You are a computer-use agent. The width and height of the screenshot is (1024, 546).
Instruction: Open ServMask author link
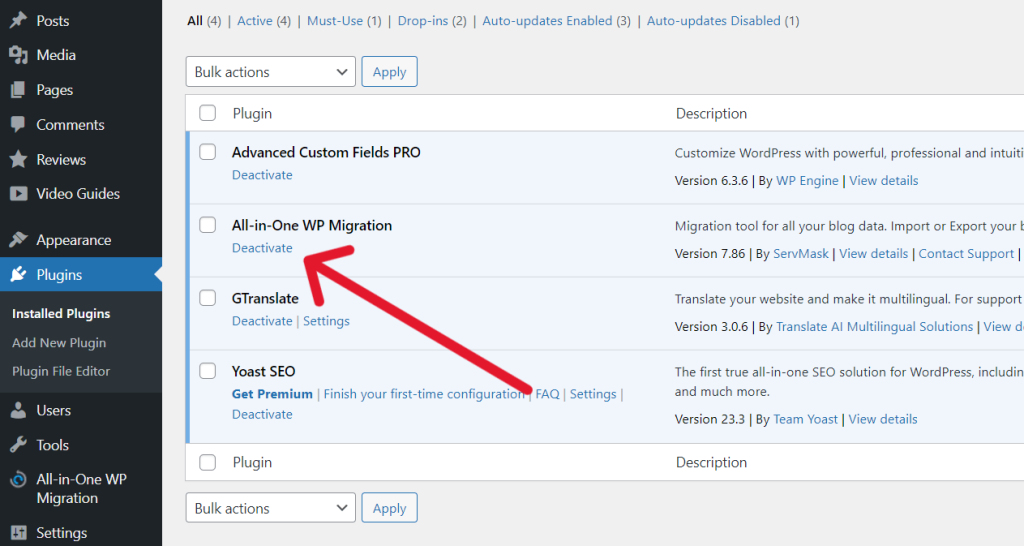pyautogui.click(x=801, y=254)
